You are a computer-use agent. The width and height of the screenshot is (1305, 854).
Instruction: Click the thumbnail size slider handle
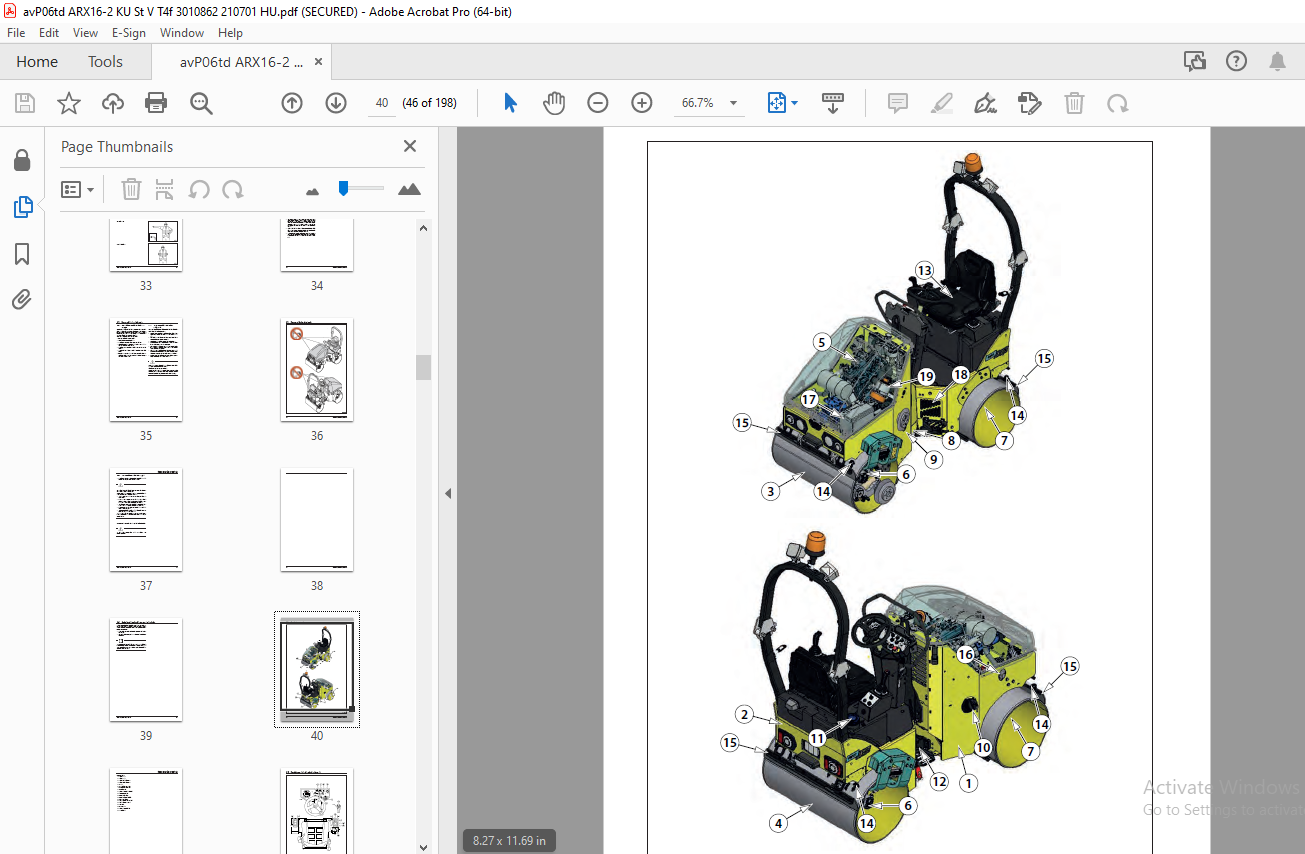click(x=343, y=187)
